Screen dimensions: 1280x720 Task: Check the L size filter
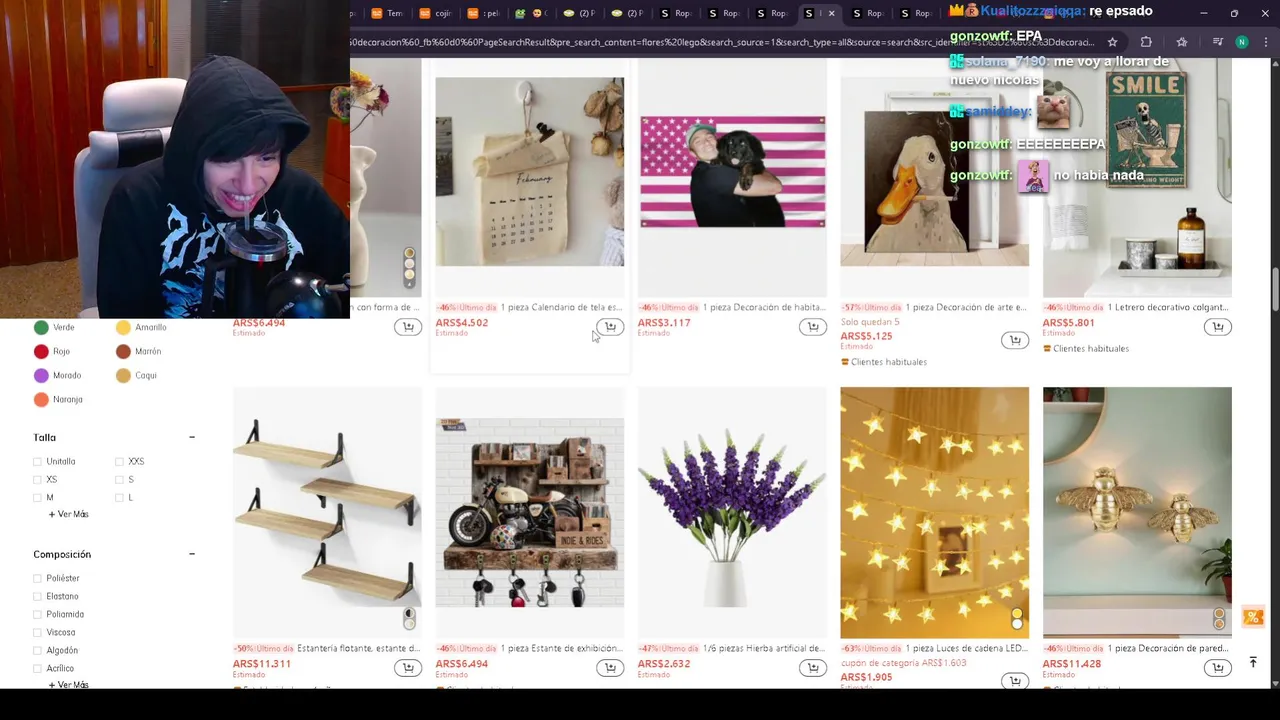coord(120,498)
